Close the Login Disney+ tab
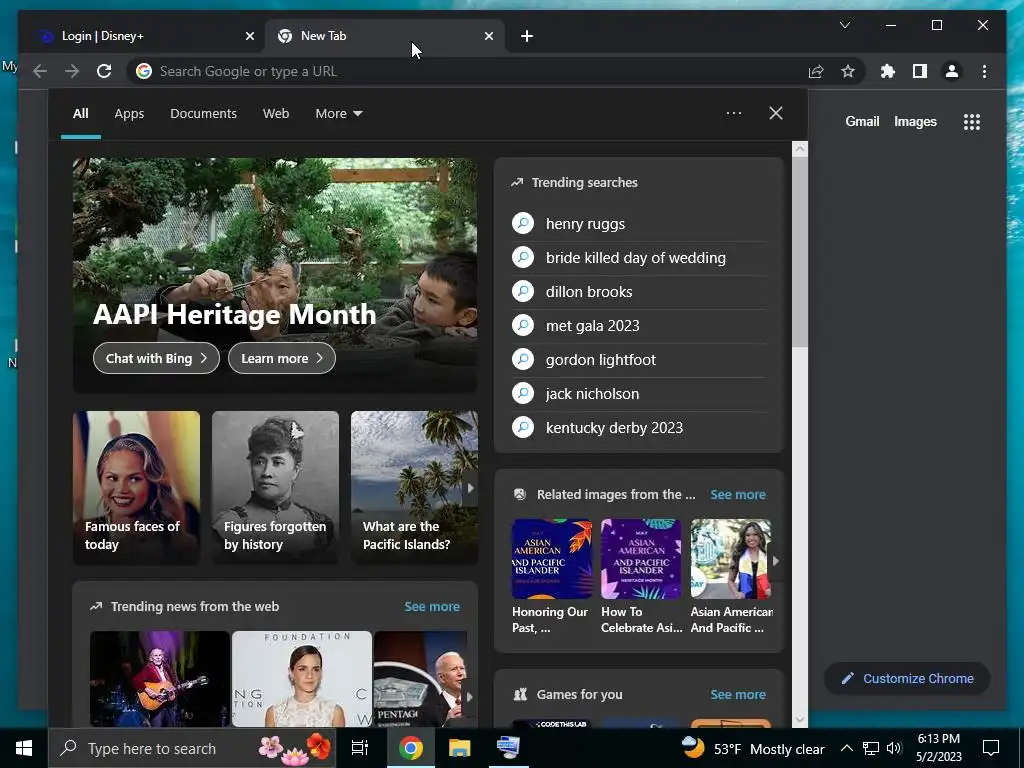This screenshot has width=1024, height=768. tap(249, 37)
